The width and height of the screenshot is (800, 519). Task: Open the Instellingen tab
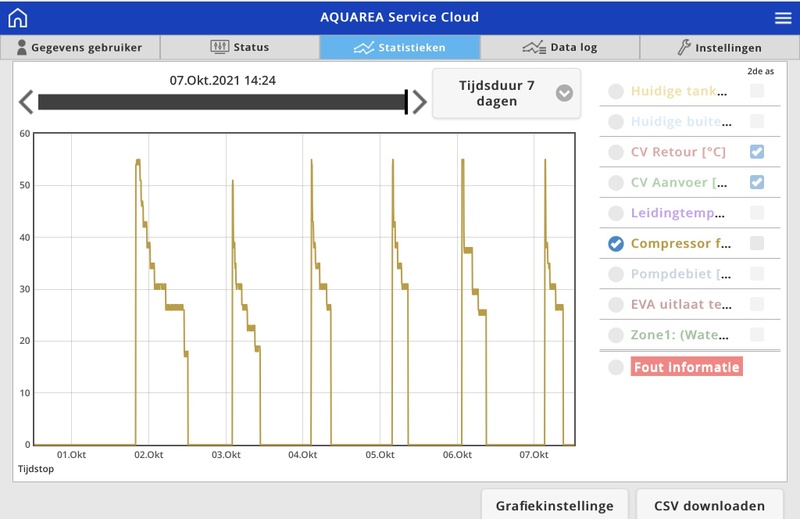tap(719, 47)
